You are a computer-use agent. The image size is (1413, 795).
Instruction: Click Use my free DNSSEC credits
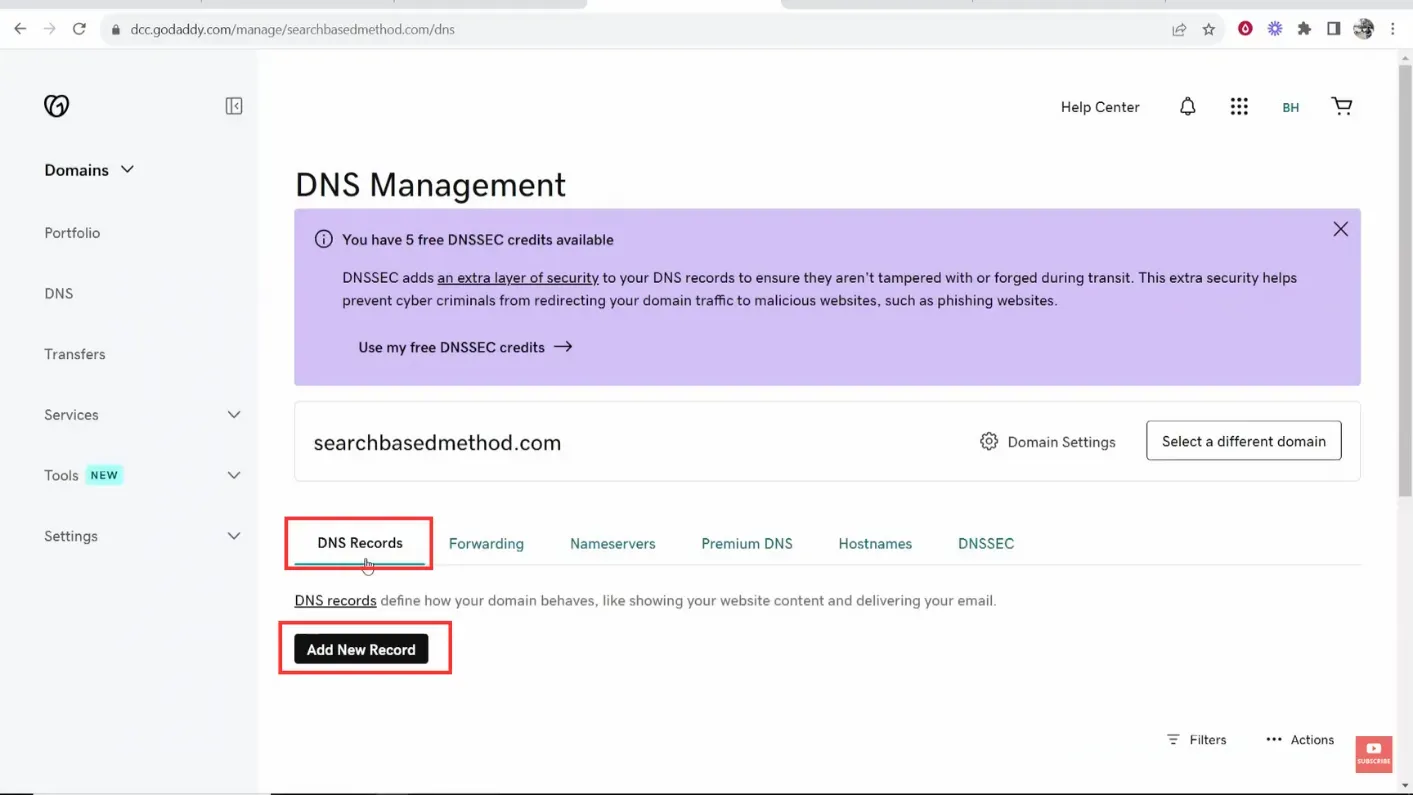(465, 347)
